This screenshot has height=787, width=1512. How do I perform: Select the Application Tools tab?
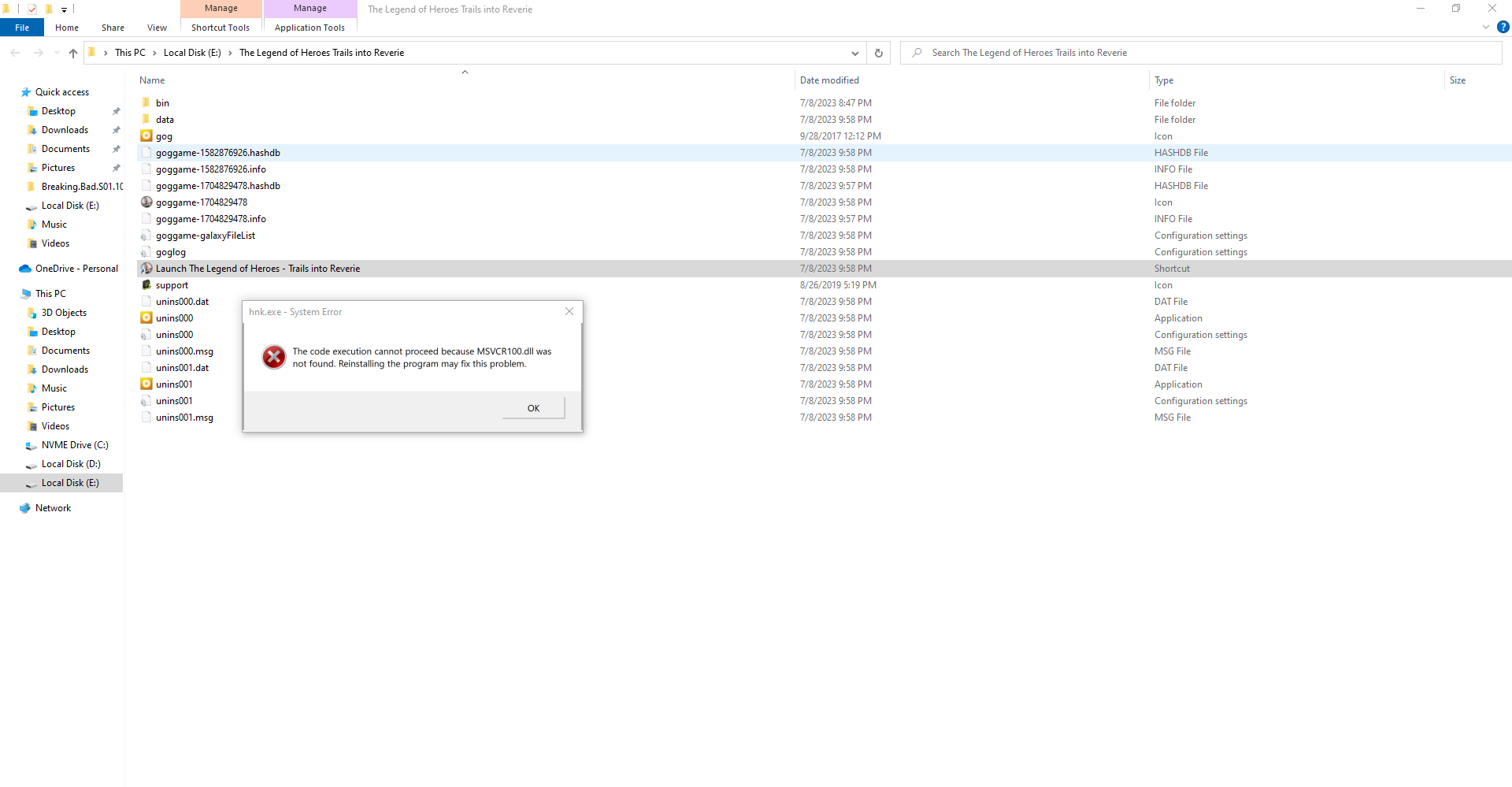(x=309, y=28)
